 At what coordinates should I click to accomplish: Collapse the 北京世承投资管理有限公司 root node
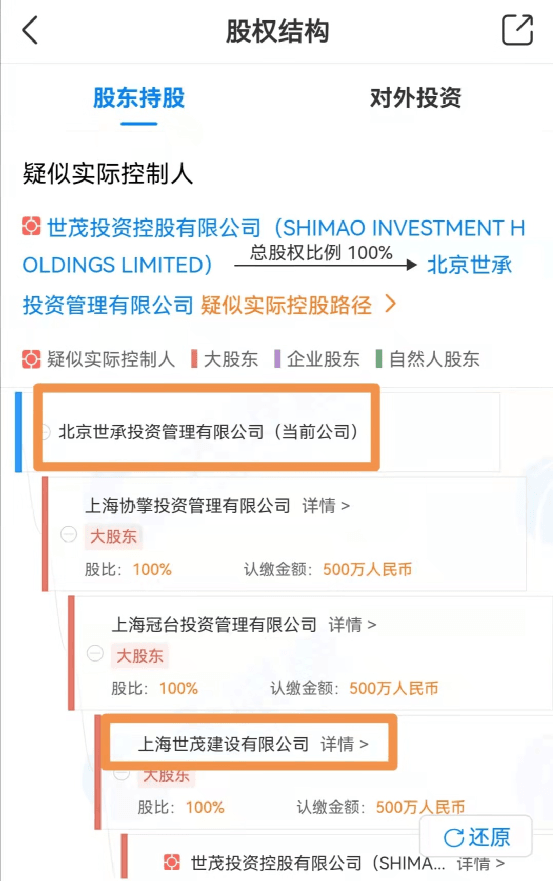point(46,432)
